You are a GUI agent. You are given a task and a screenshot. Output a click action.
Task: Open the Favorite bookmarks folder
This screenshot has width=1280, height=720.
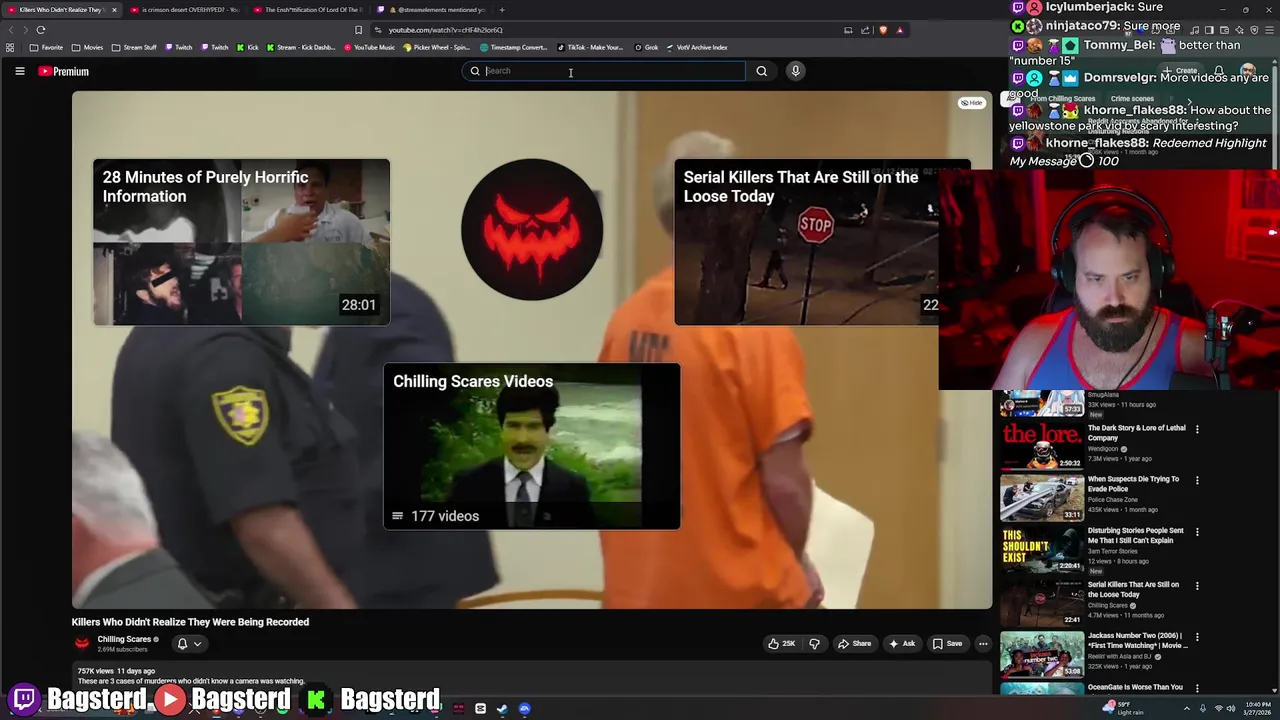47,47
